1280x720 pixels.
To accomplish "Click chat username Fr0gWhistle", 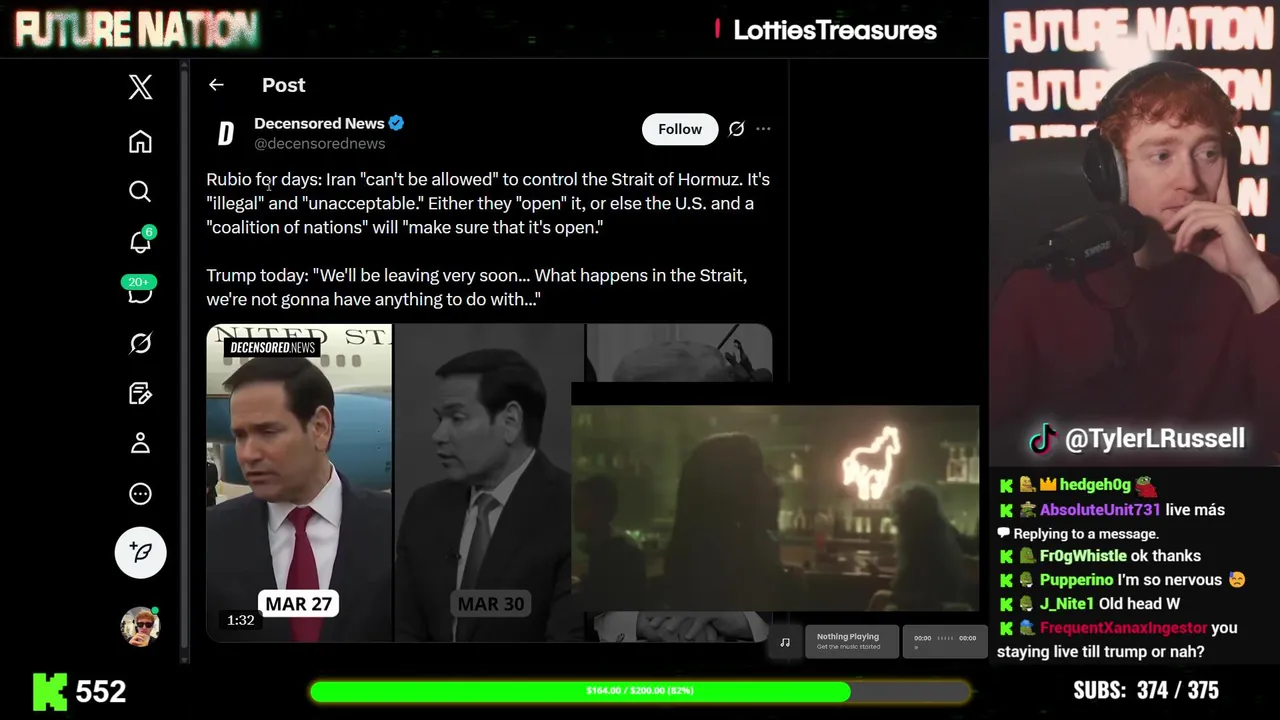I will pos(1083,556).
